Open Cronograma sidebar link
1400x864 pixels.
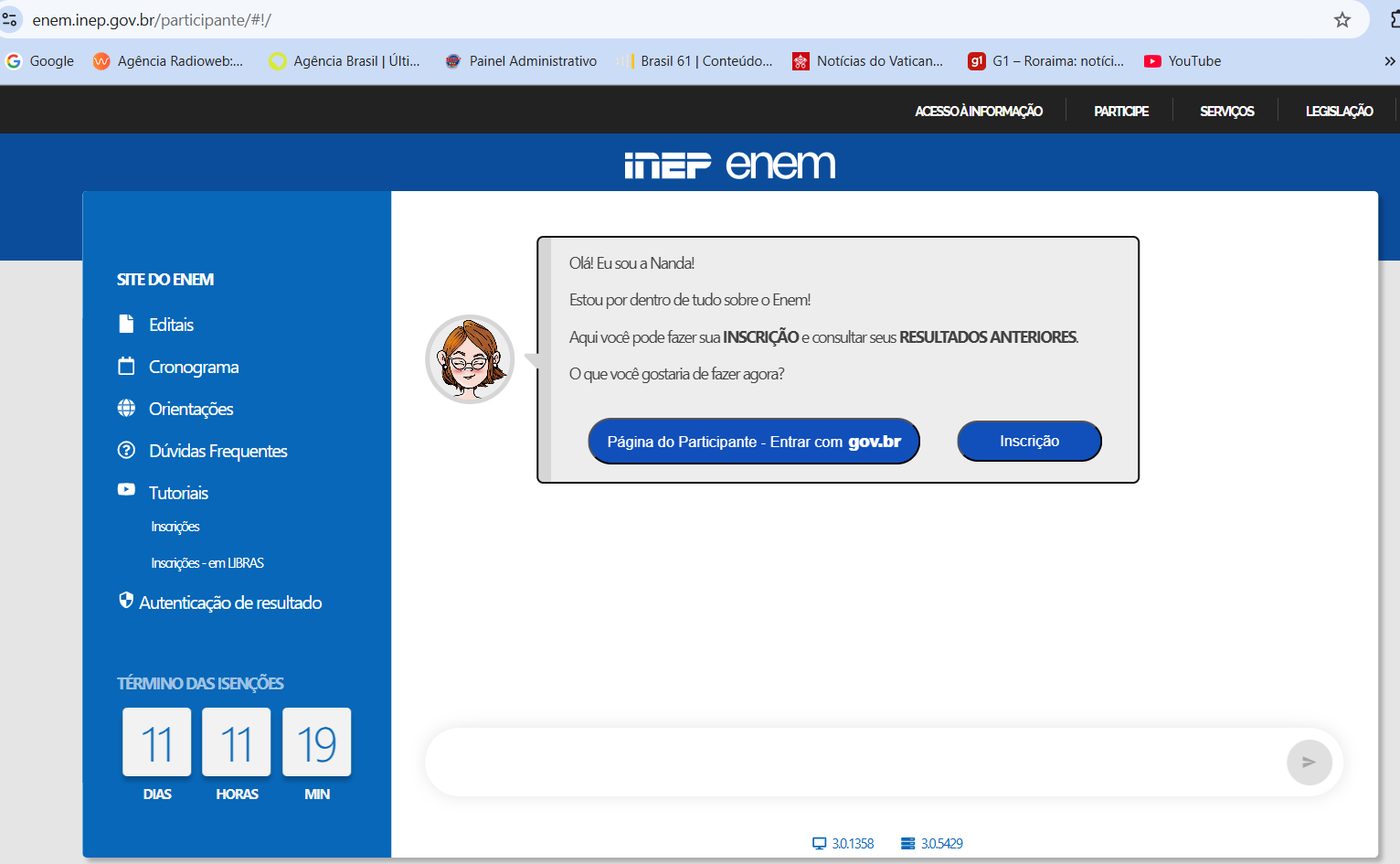194,367
